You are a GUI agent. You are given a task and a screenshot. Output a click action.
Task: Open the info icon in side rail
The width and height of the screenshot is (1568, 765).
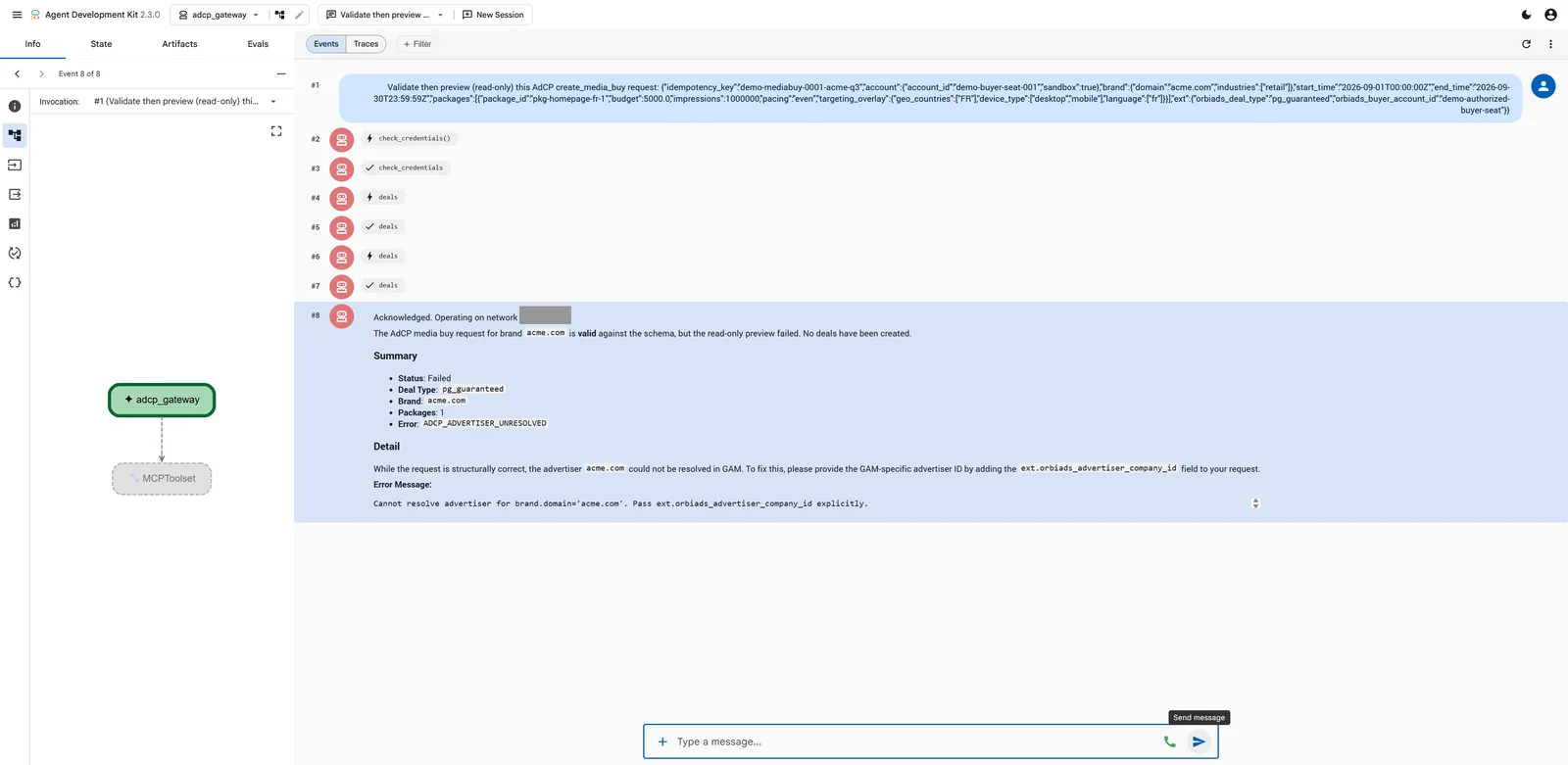coord(15,106)
